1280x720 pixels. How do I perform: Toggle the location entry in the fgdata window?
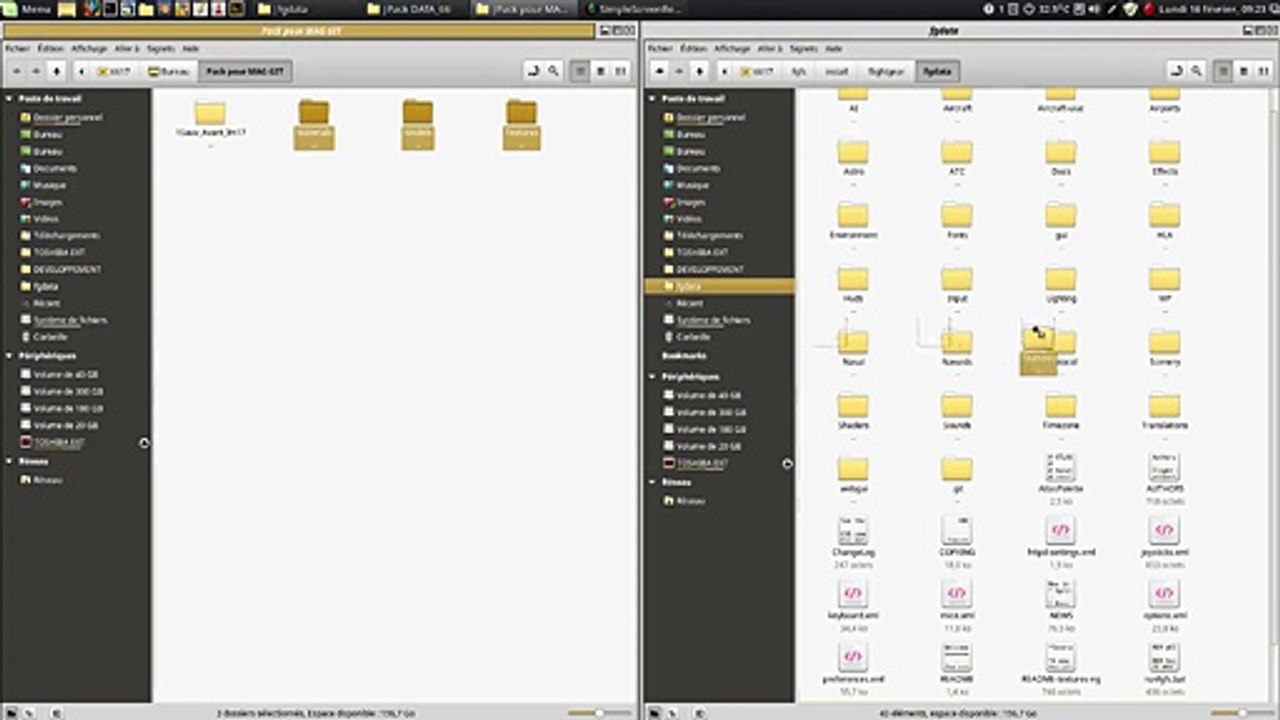click(1175, 71)
